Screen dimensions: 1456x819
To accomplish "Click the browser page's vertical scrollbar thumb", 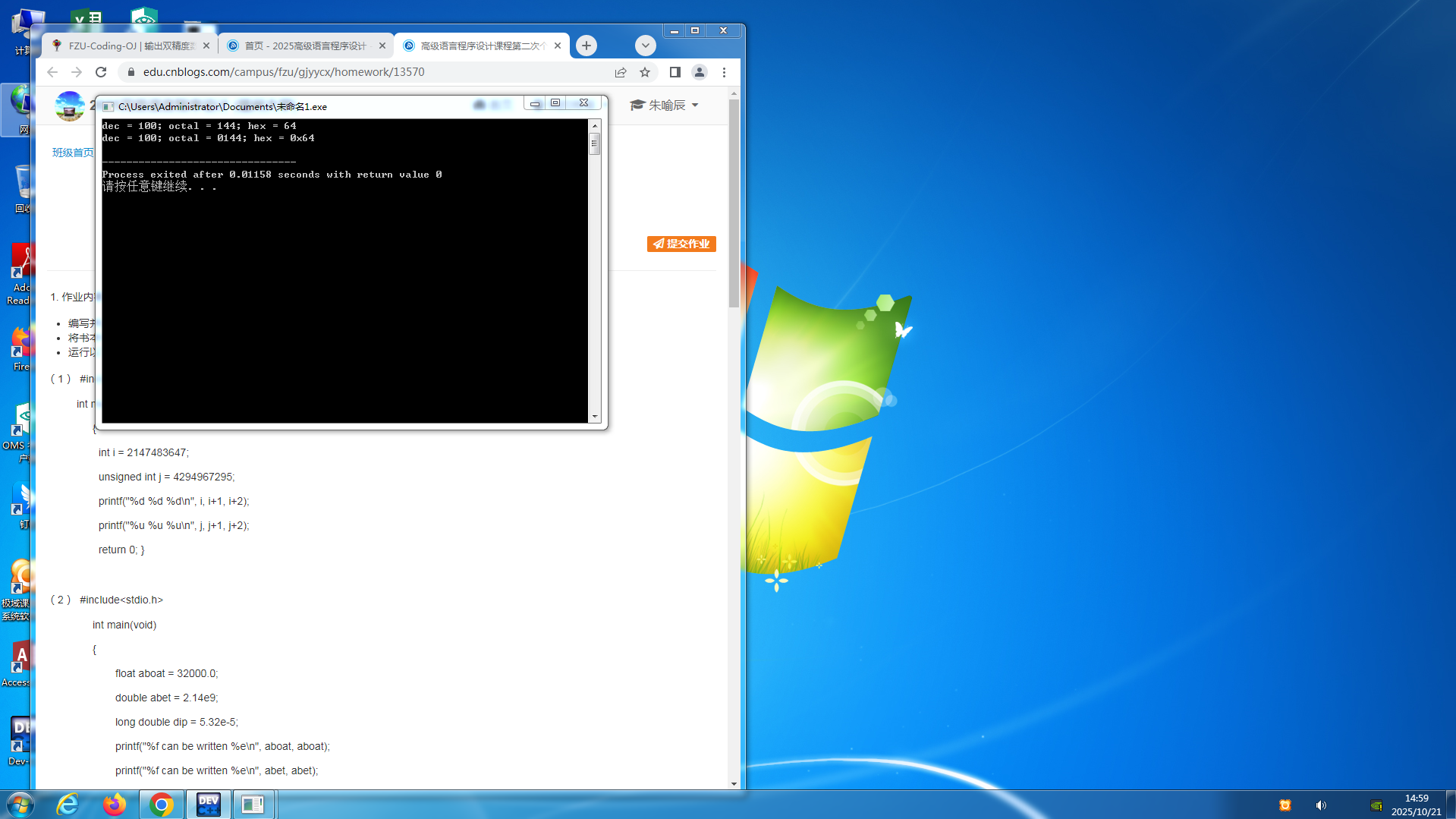I will tap(734, 202).
